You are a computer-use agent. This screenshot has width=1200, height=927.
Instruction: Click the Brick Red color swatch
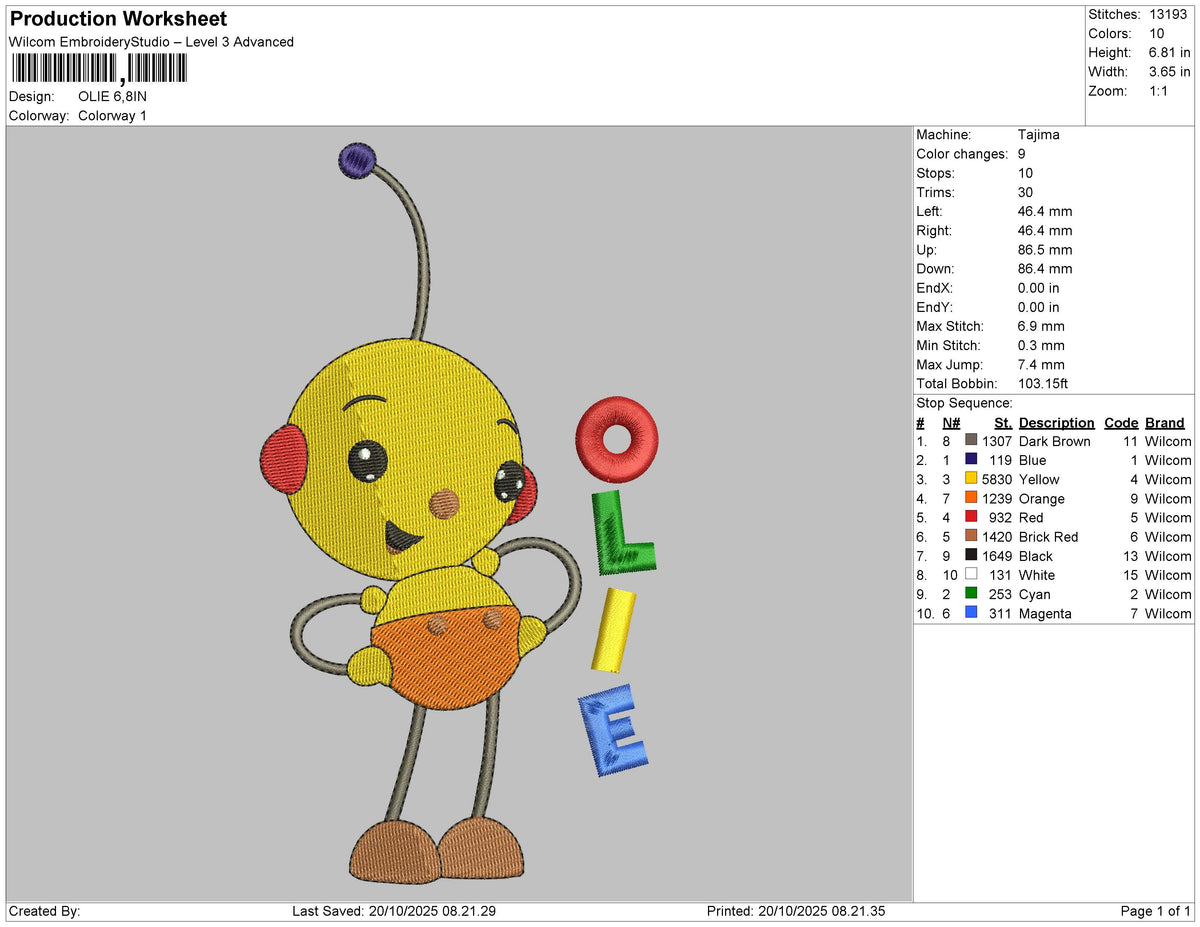(971, 536)
